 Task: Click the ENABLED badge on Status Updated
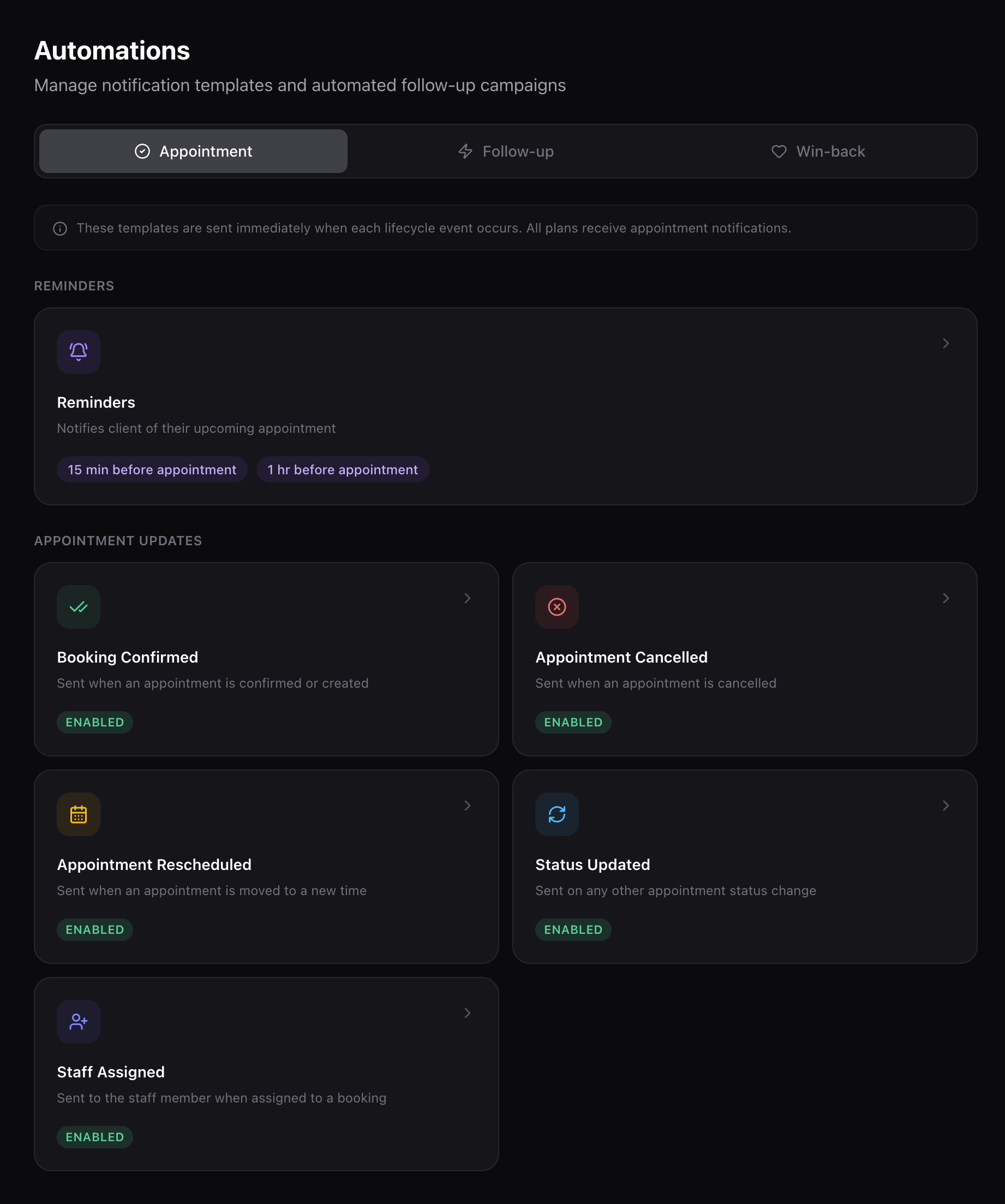pyautogui.click(x=573, y=929)
